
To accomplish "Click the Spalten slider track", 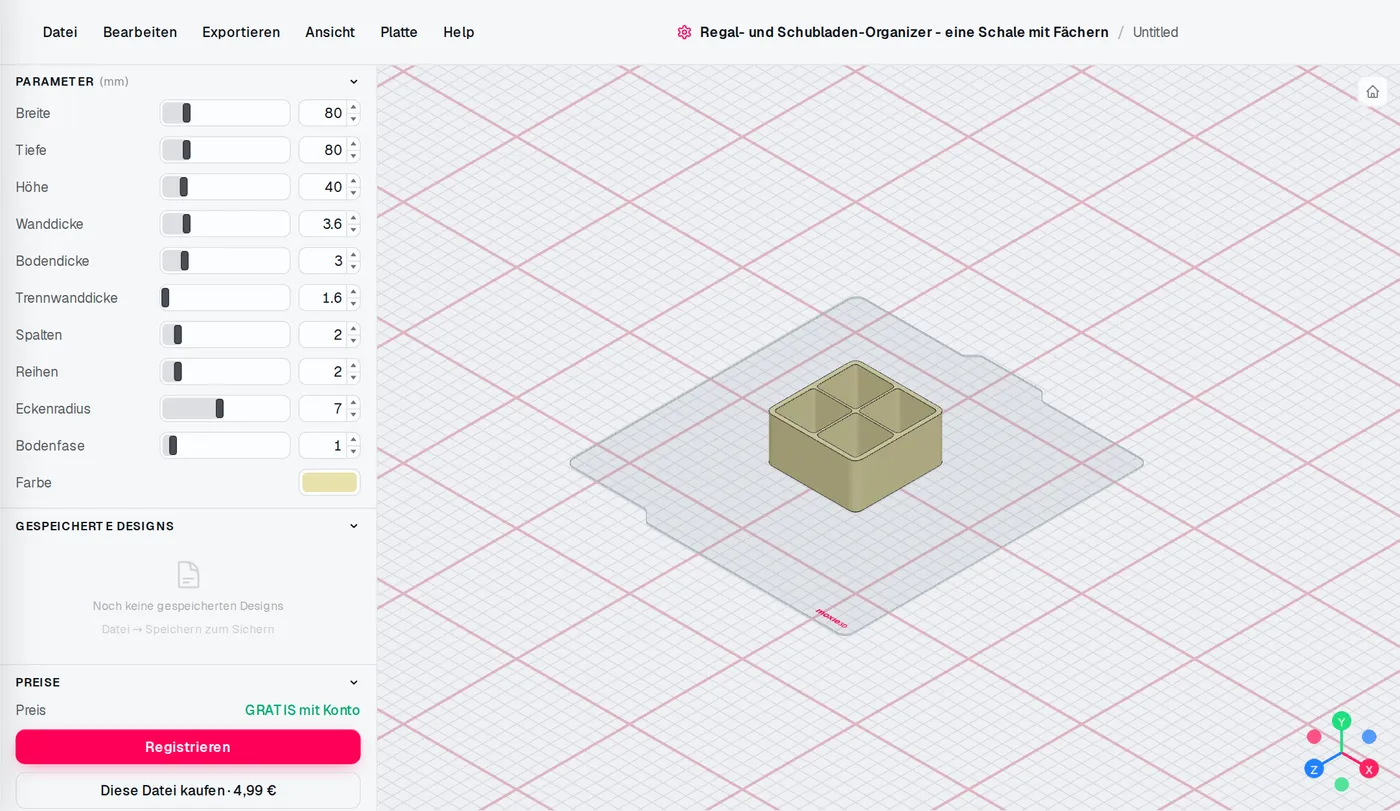I will [x=225, y=335].
